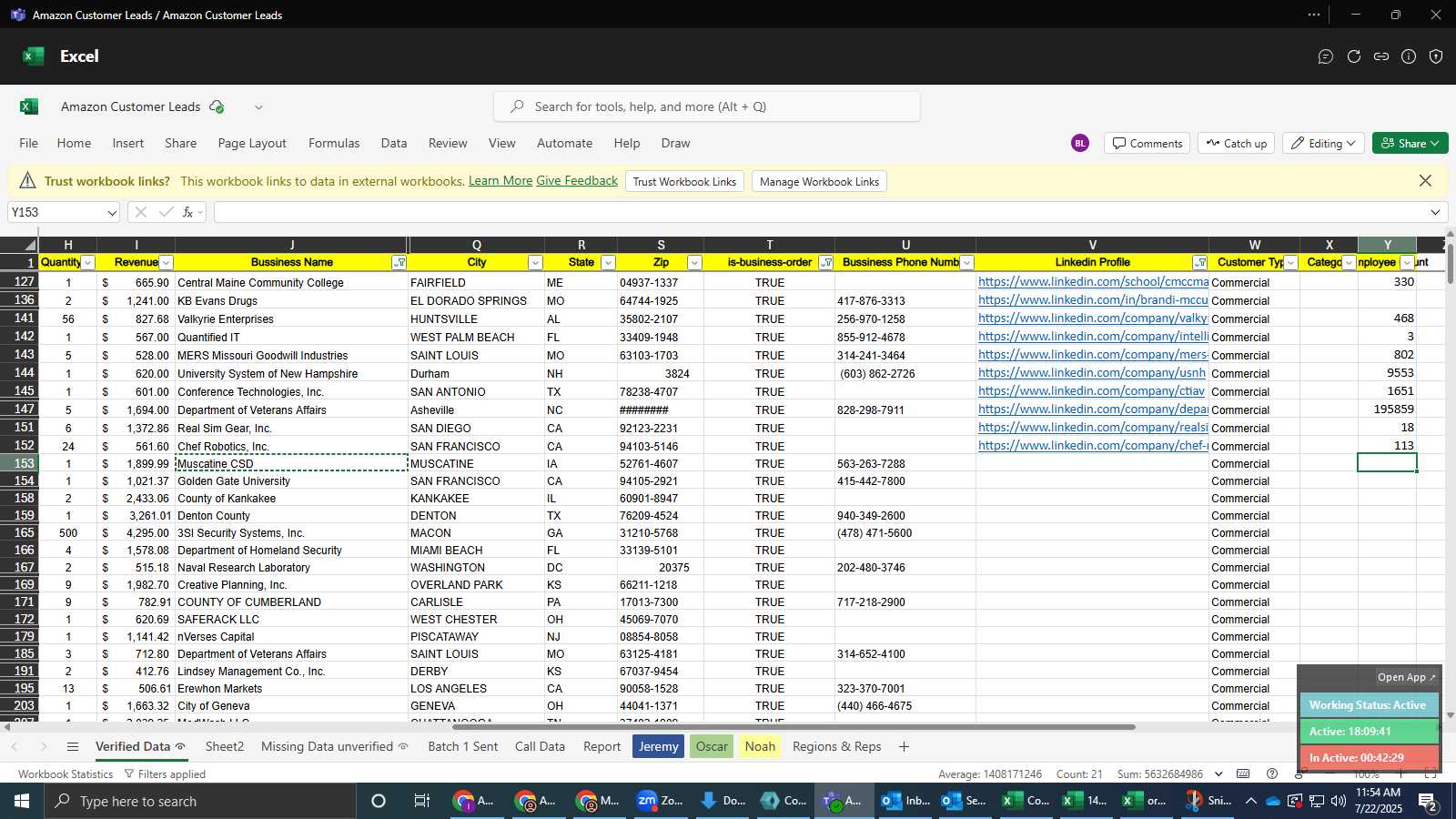The height and width of the screenshot is (819, 1456).
Task: Click the Cortana circle icon on taskbar
Action: click(379, 801)
